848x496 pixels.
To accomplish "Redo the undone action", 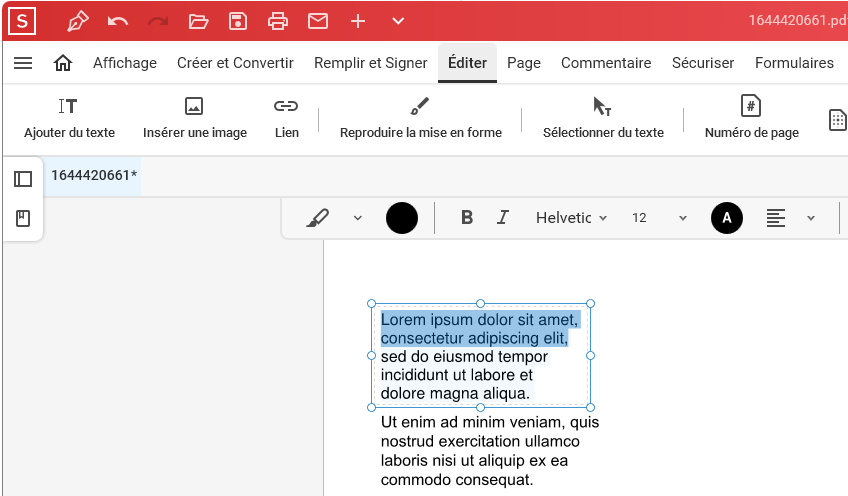I will pyautogui.click(x=158, y=21).
